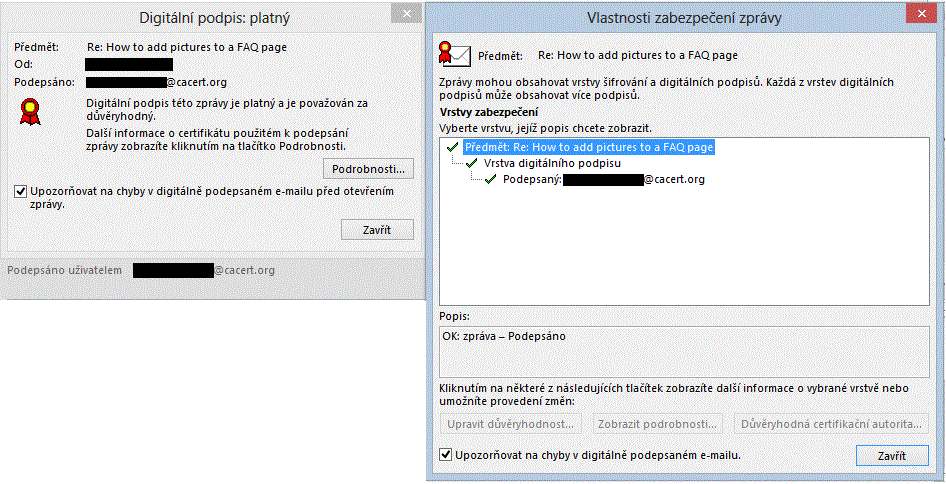Click checkmark icon before Vrstva digitálního podpisu
This screenshot has height=484, width=946.
pyautogui.click(x=472, y=163)
